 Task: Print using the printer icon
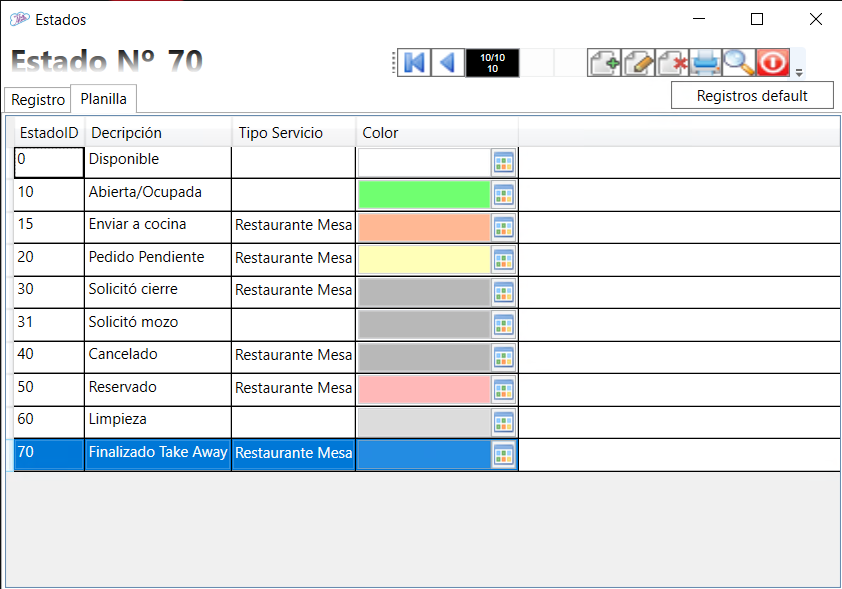(706, 62)
